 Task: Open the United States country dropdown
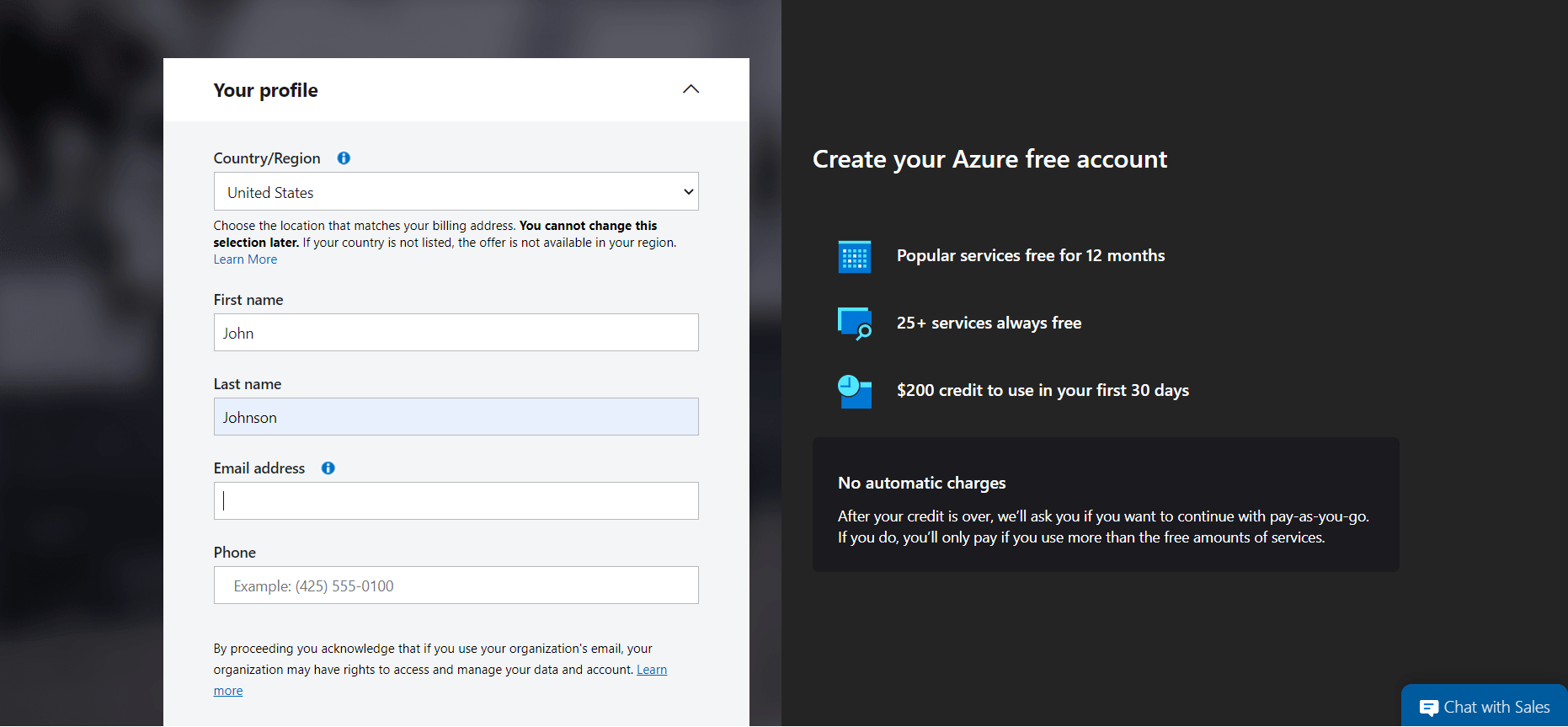tap(456, 192)
